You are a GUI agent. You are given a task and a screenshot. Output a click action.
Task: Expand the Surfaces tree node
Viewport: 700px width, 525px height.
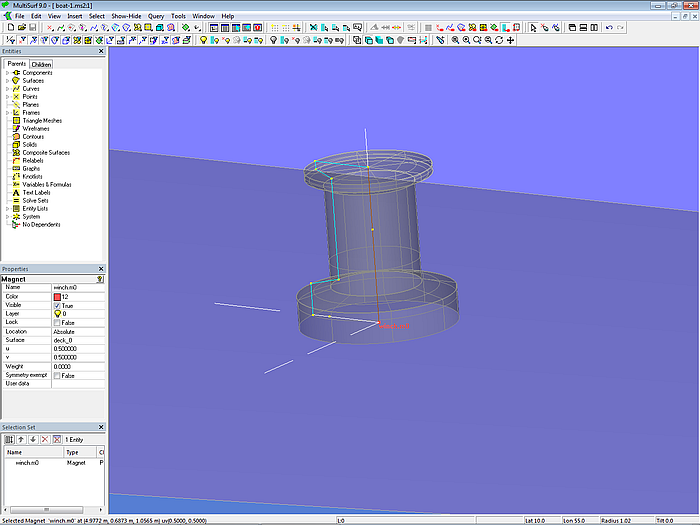pos(7,81)
